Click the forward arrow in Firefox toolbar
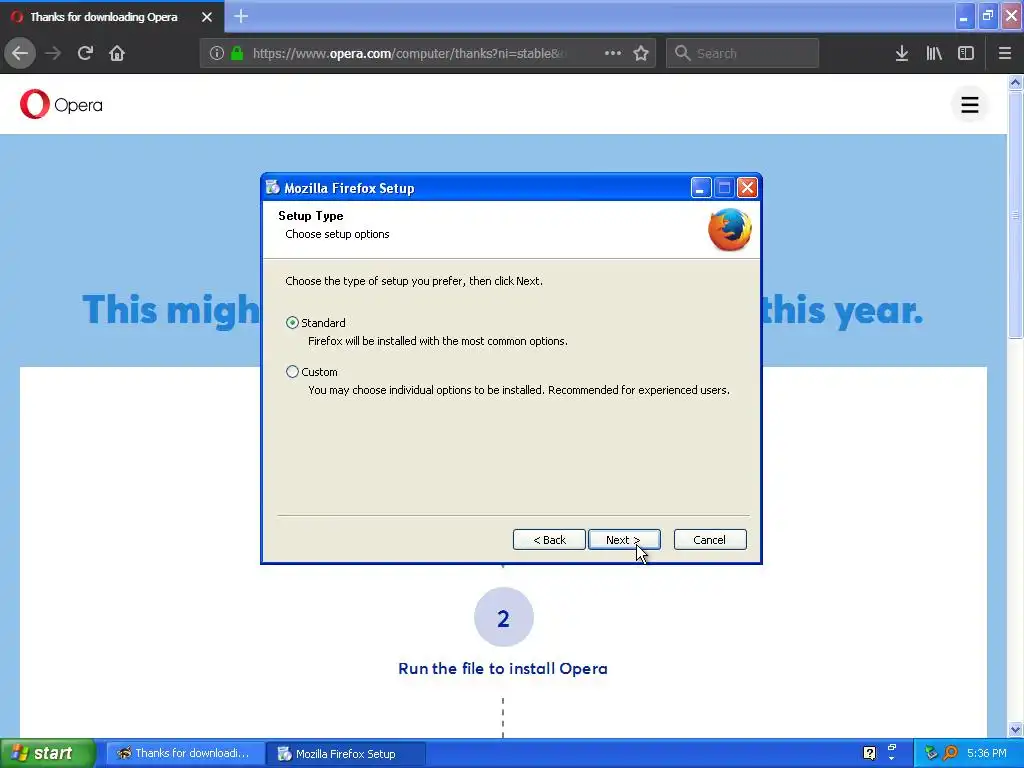Screen dimensions: 1024x768 click(x=53, y=53)
